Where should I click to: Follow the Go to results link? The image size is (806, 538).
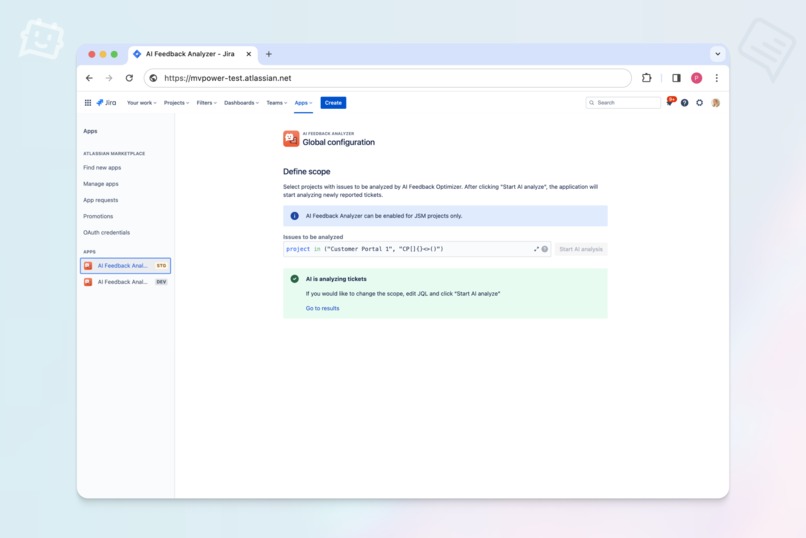pyautogui.click(x=322, y=308)
